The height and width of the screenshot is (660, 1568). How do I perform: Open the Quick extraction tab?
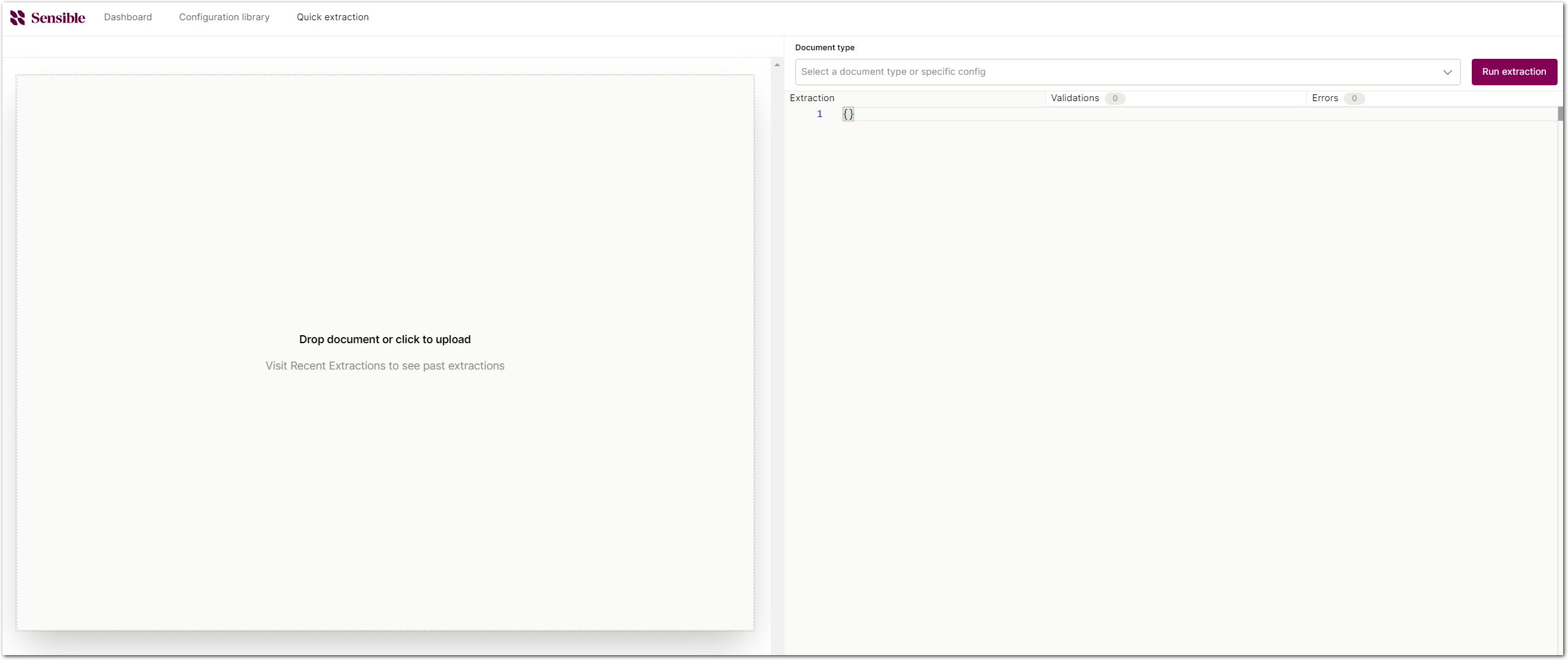[x=333, y=17]
